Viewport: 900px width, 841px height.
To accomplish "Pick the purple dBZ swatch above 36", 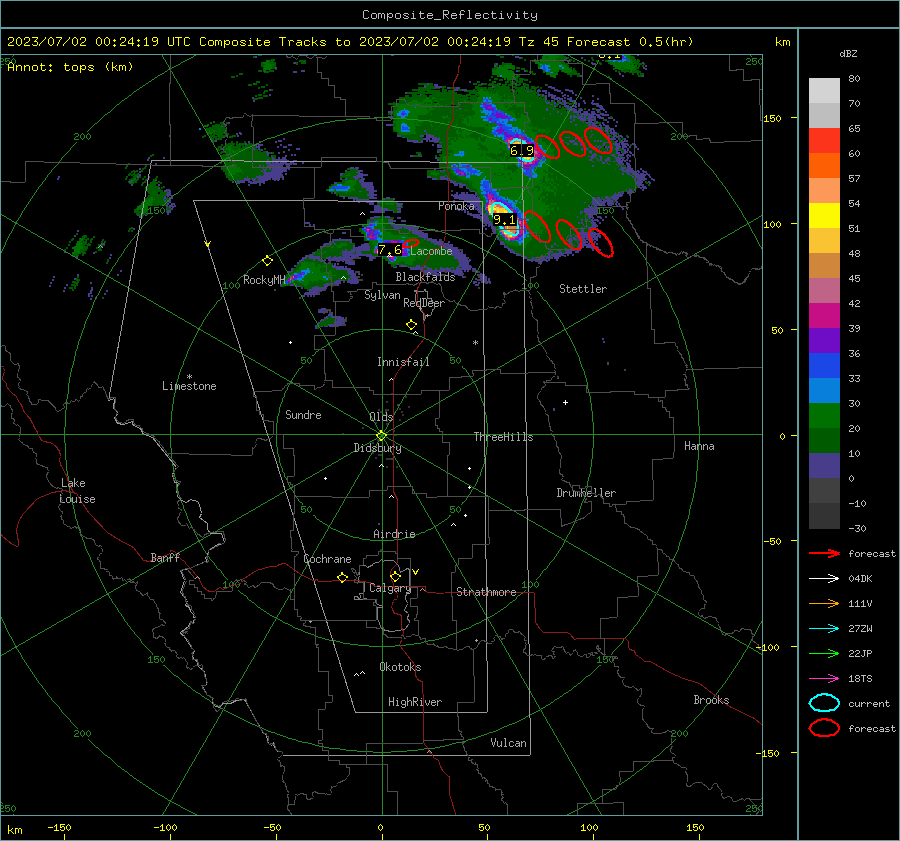I will 824,340.
